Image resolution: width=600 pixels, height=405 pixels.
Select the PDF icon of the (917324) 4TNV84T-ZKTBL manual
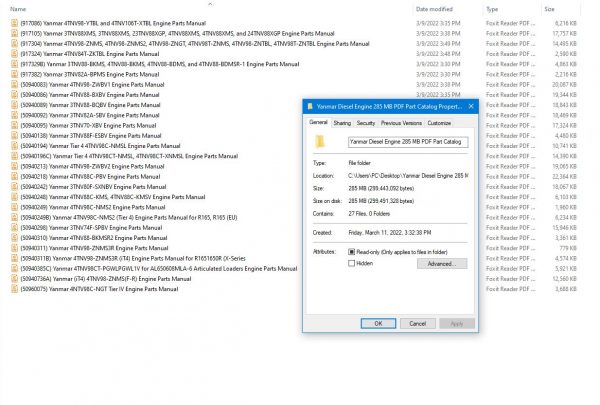coord(15,54)
